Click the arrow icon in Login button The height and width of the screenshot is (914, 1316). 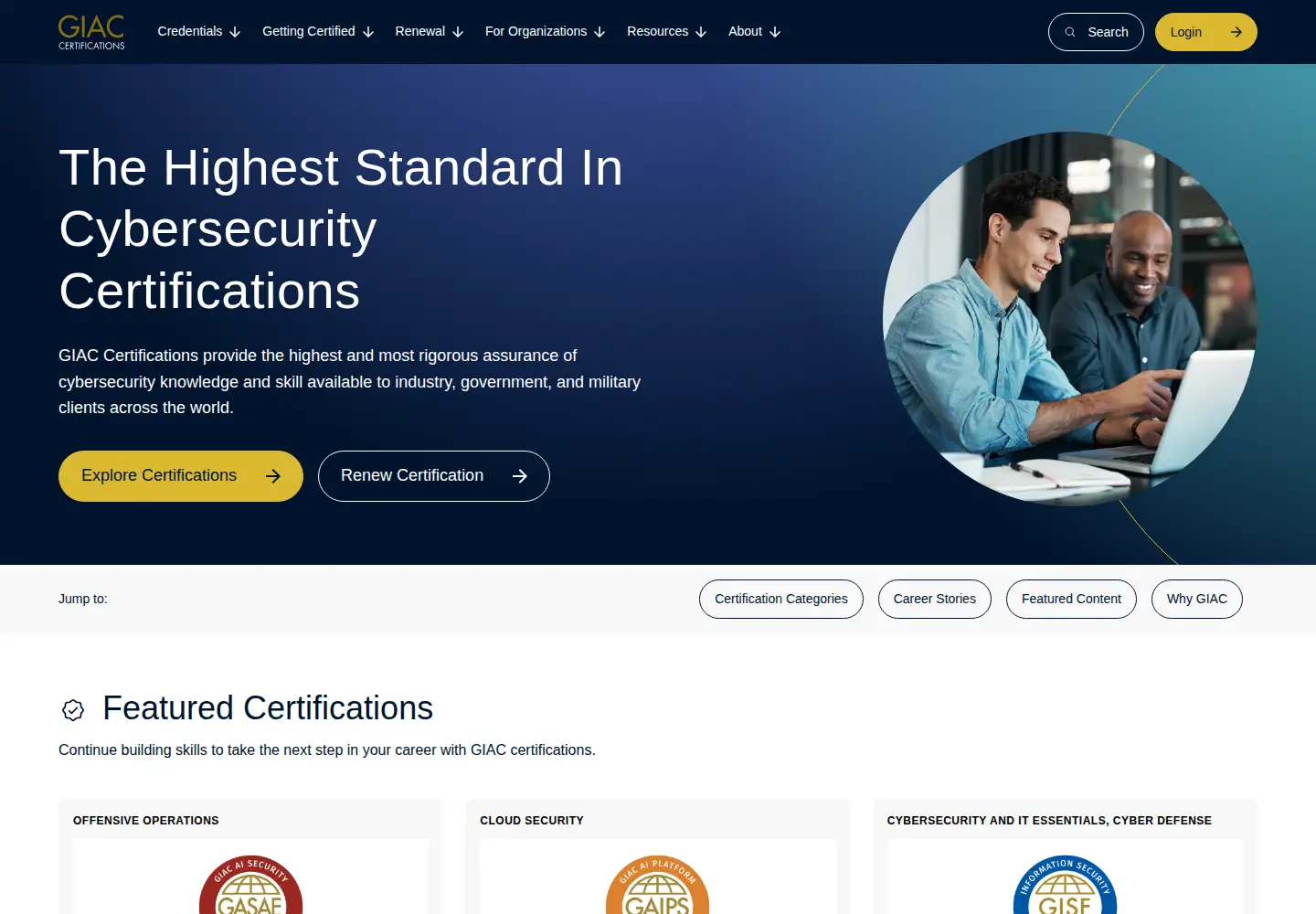point(1236,32)
